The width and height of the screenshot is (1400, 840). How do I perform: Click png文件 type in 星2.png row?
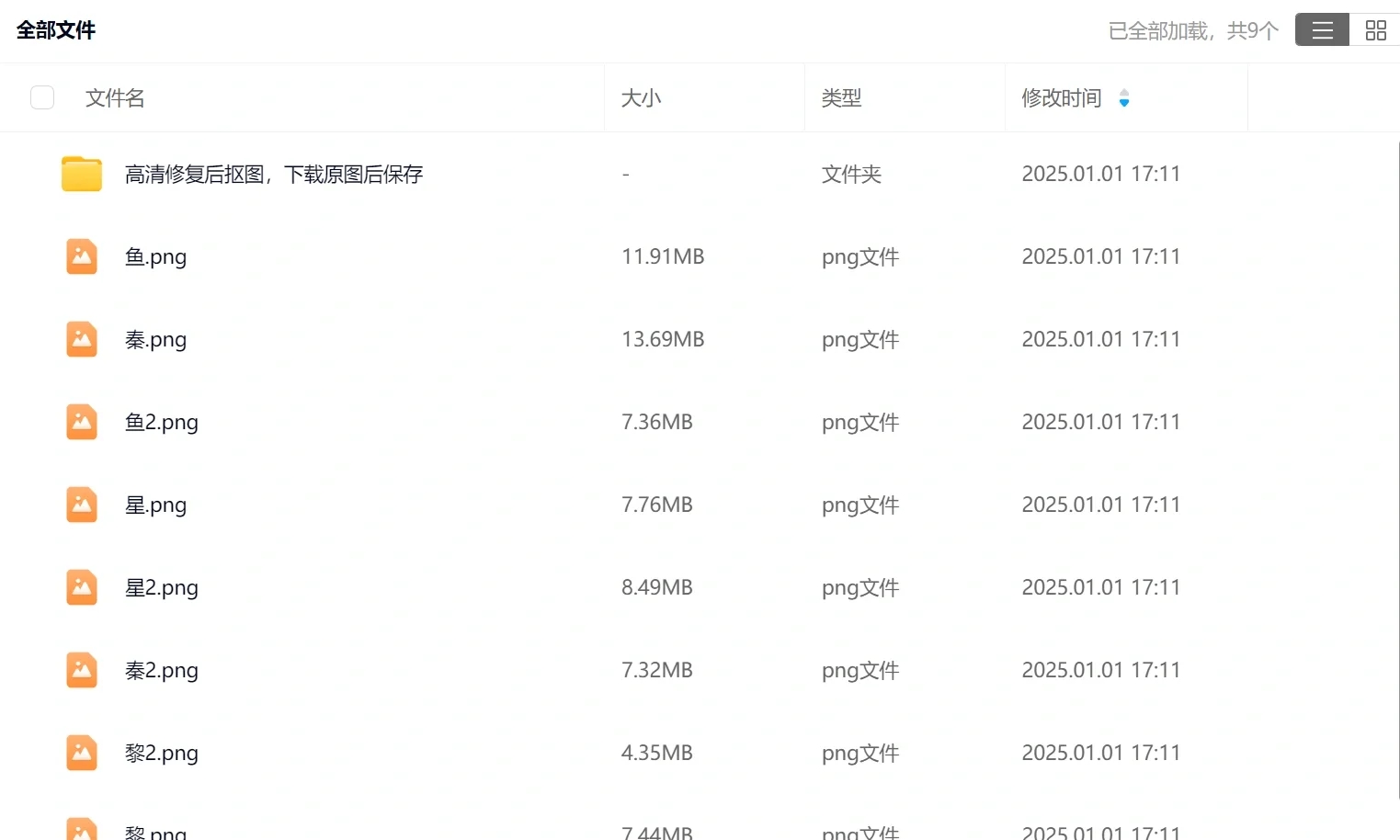click(860, 587)
